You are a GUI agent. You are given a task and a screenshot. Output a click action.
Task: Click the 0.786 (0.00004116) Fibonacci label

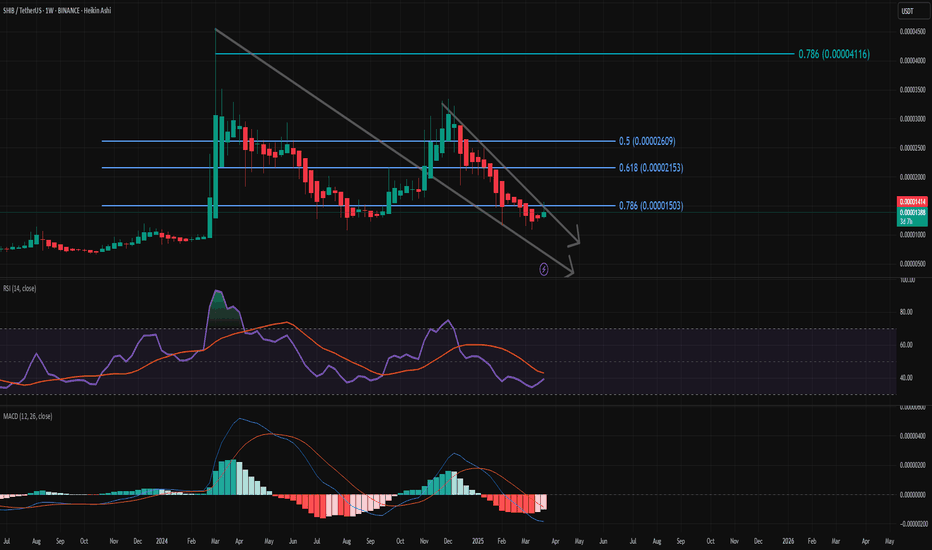pyautogui.click(x=834, y=54)
